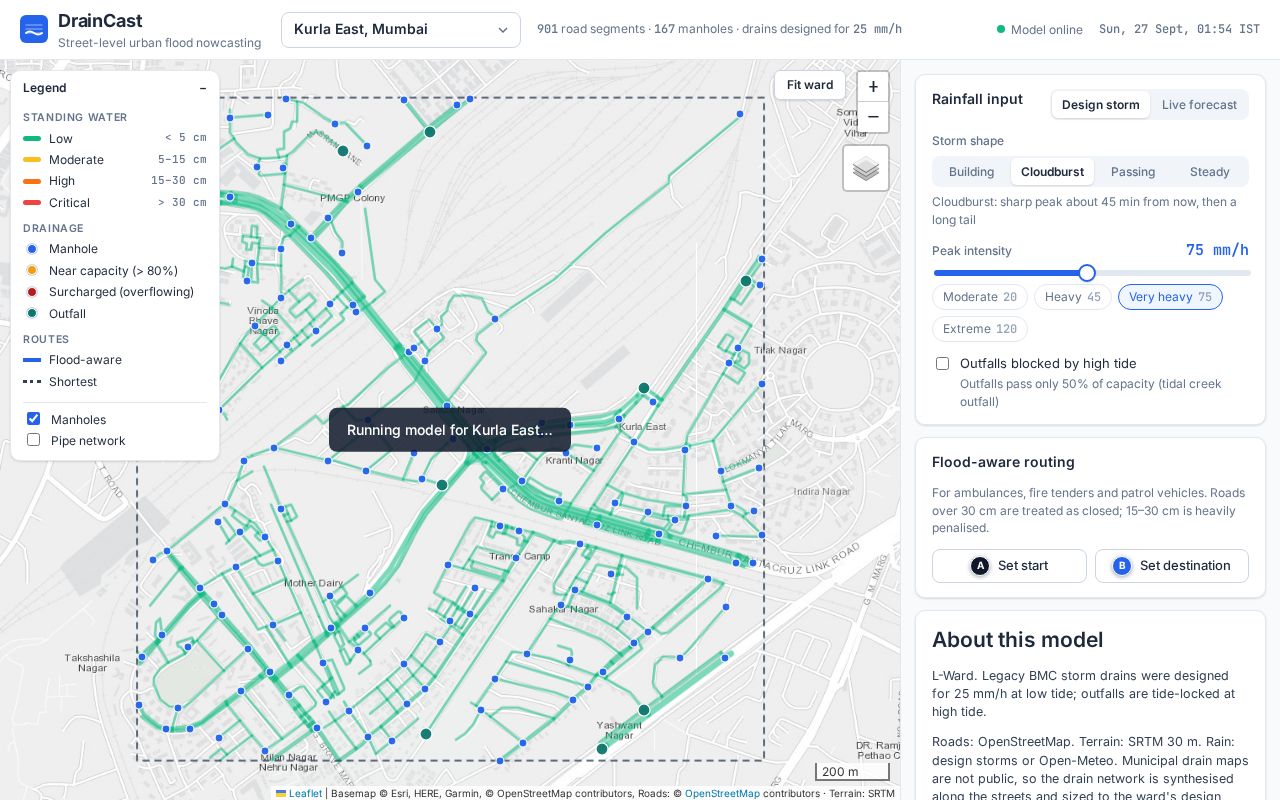Click the outfall marker near Kurla East
The width and height of the screenshot is (1280, 800).
pos(644,388)
